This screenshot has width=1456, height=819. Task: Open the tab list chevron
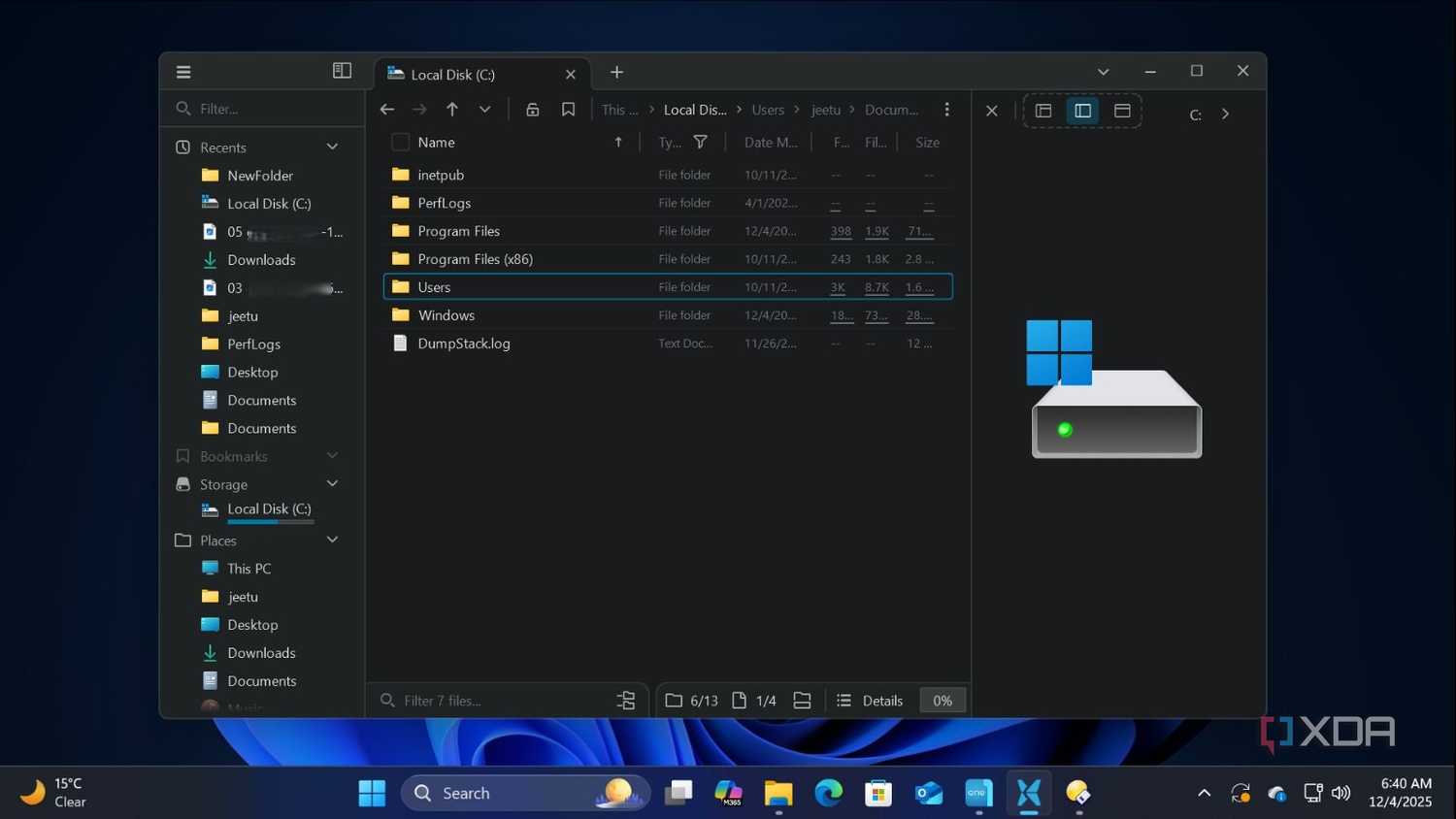coord(1103,72)
